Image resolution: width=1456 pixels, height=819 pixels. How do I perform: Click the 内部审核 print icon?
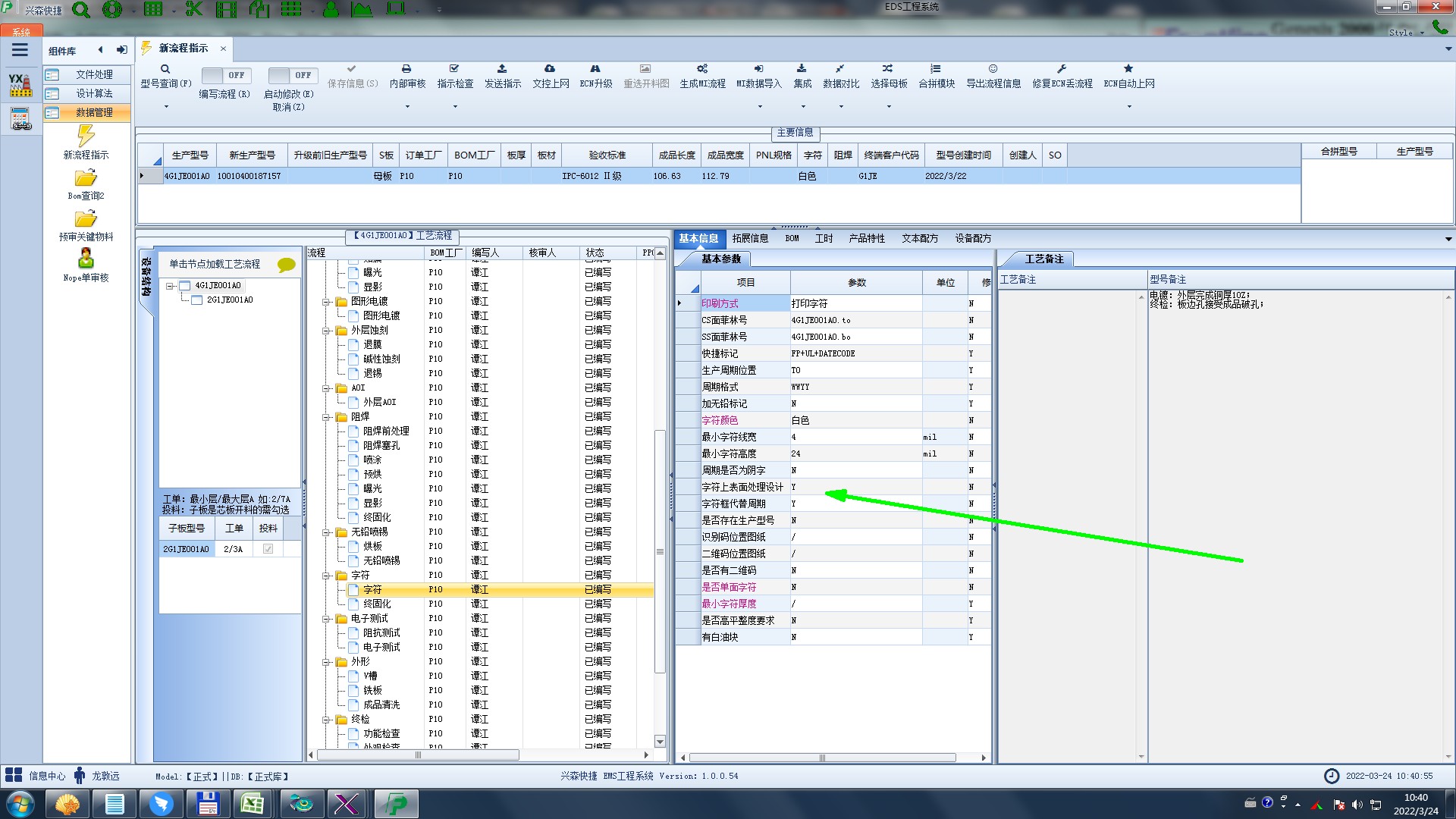coord(406,69)
